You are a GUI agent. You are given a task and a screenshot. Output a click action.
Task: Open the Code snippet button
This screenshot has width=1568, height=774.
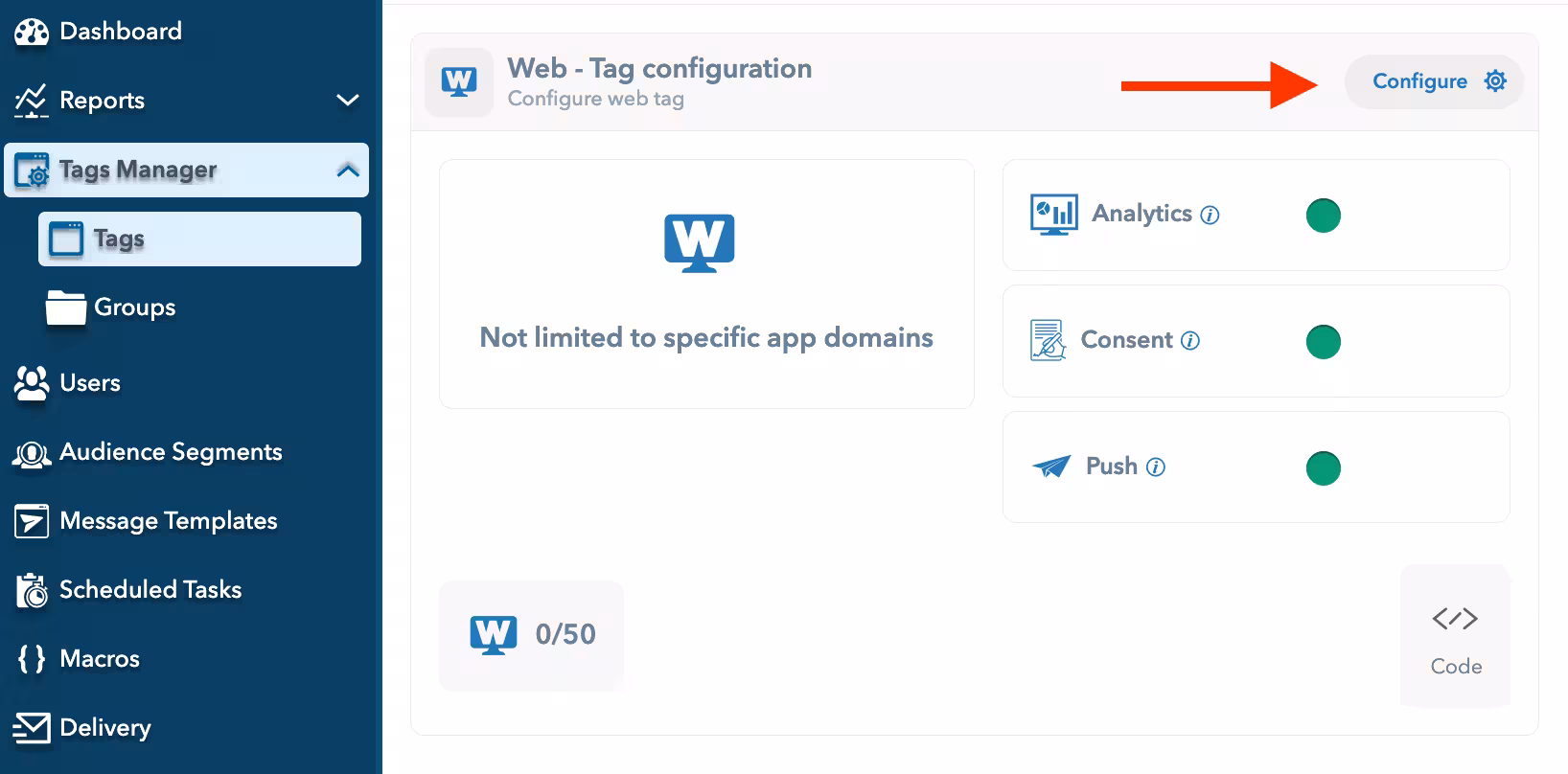pyautogui.click(x=1455, y=637)
